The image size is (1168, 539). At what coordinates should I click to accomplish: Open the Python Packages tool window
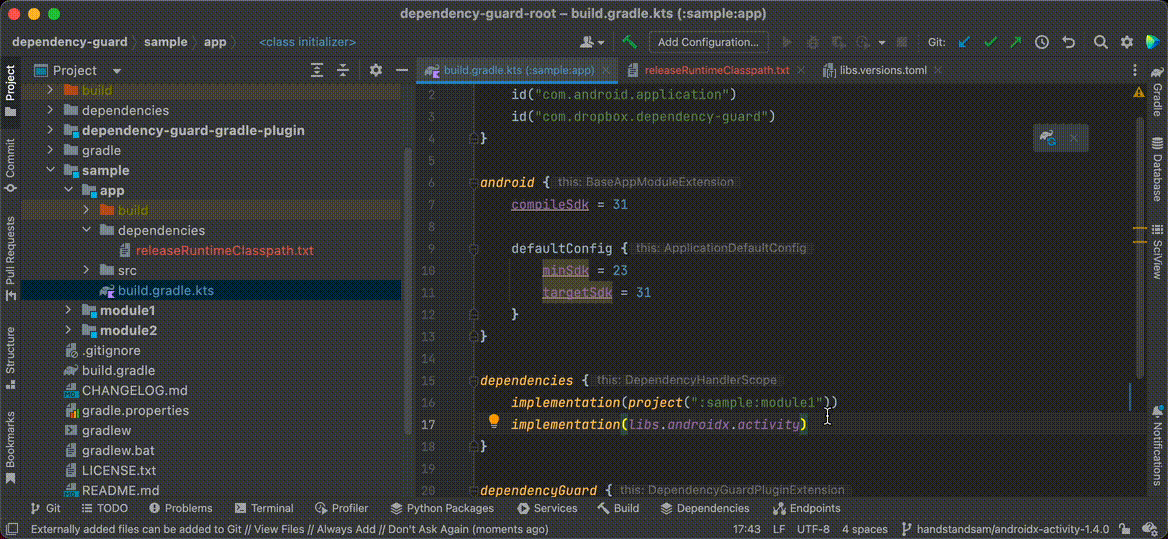point(442,508)
